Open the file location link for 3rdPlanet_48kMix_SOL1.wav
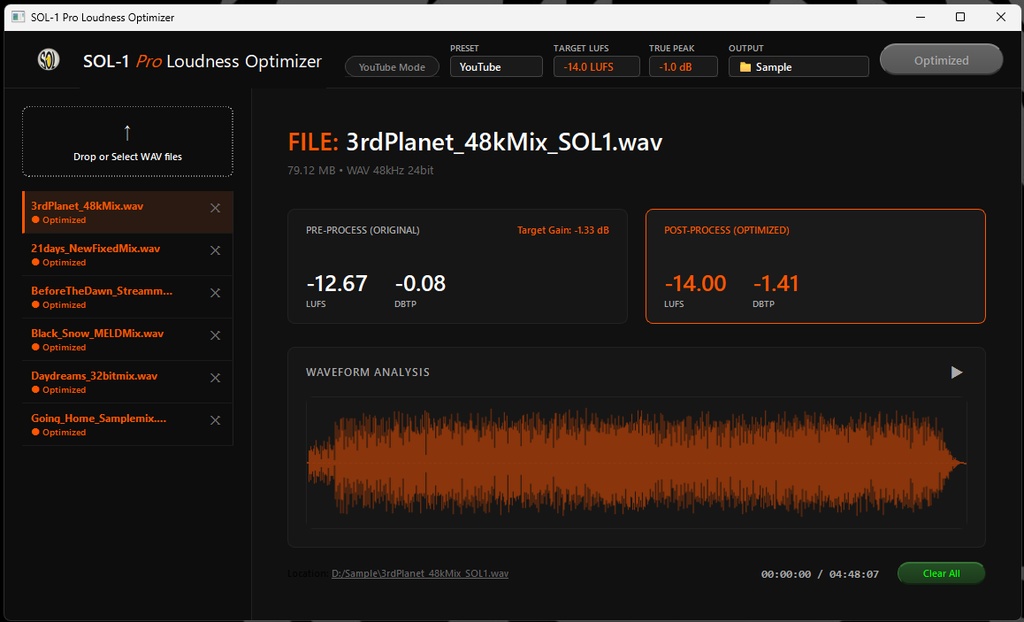1024x622 pixels. (420, 573)
